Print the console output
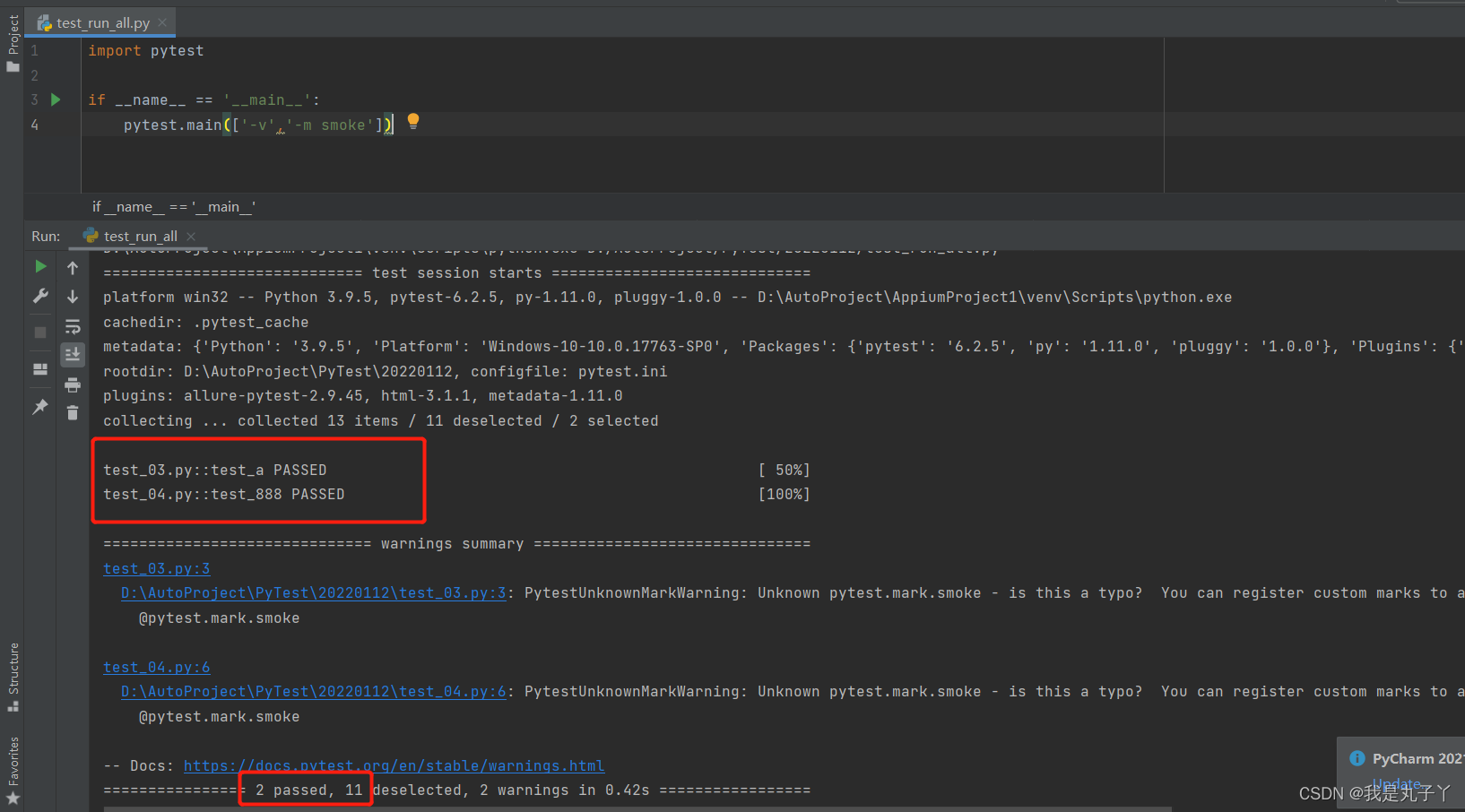The height and width of the screenshot is (812, 1465). point(73,385)
